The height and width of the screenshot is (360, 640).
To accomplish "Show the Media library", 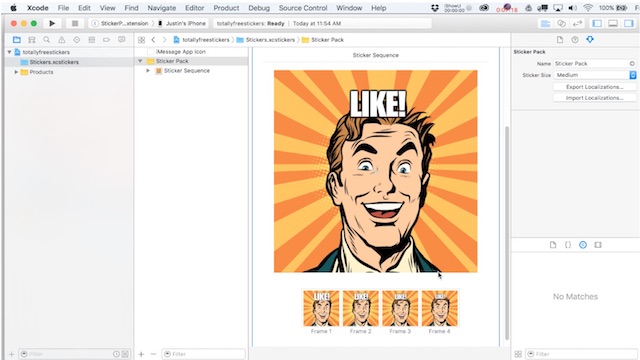I will (598, 245).
